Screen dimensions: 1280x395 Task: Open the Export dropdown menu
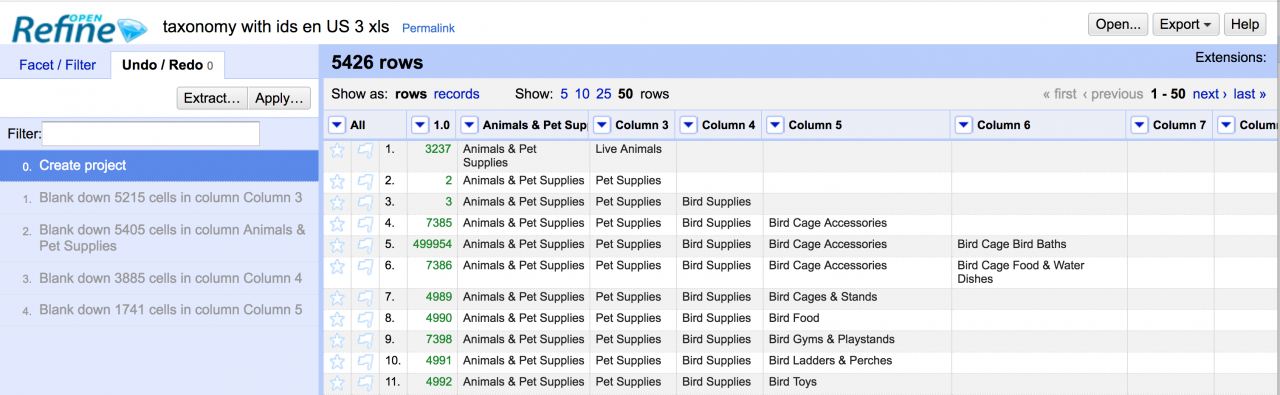1187,24
